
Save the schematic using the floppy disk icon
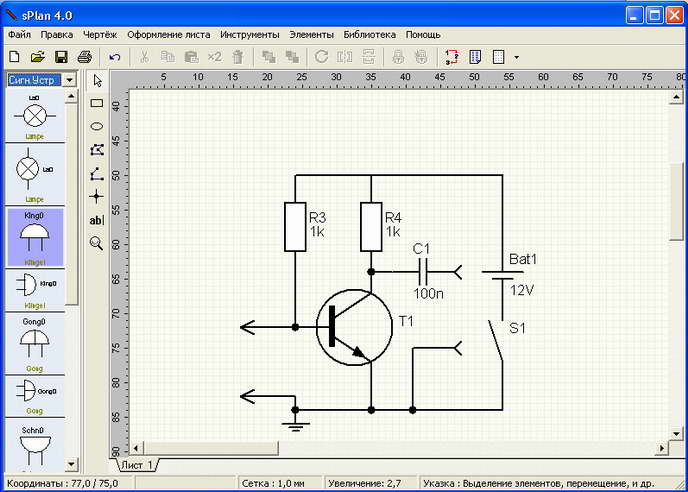point(61,57)
